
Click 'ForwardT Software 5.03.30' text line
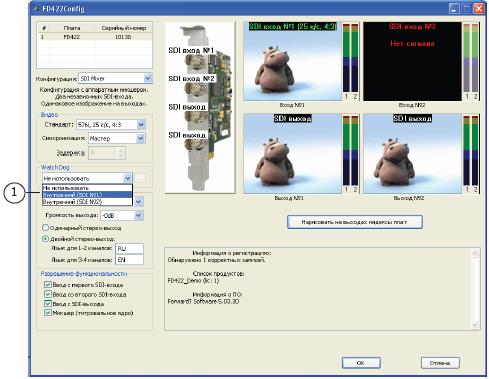203,301
